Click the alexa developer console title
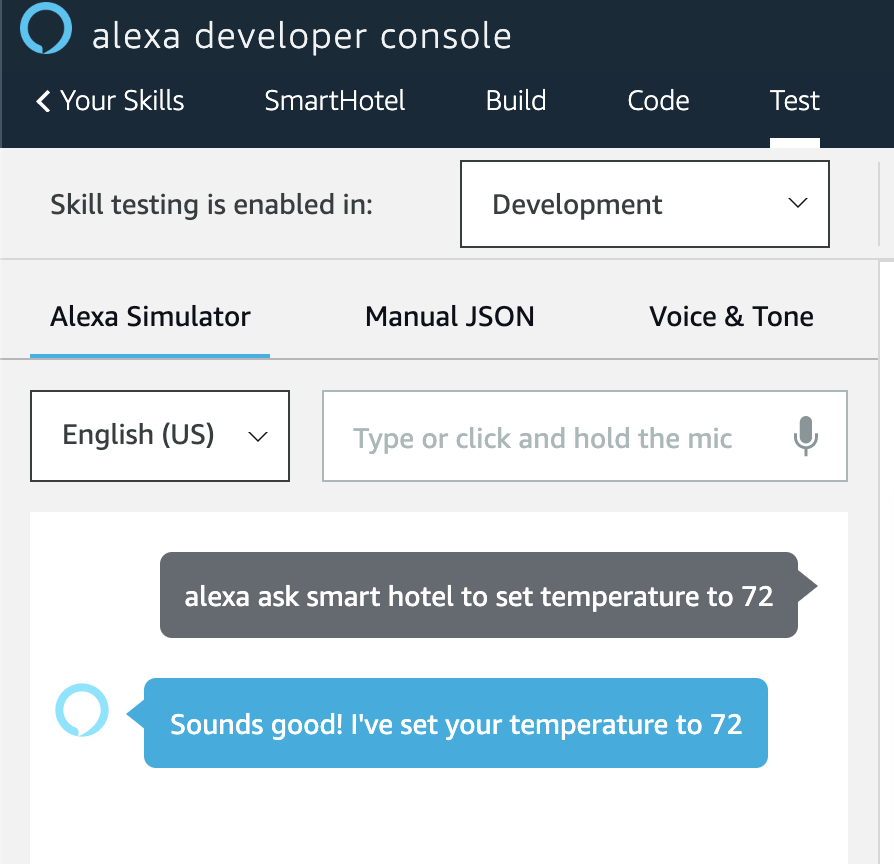This screenshot has height=864, width=894. click(301, 34)
